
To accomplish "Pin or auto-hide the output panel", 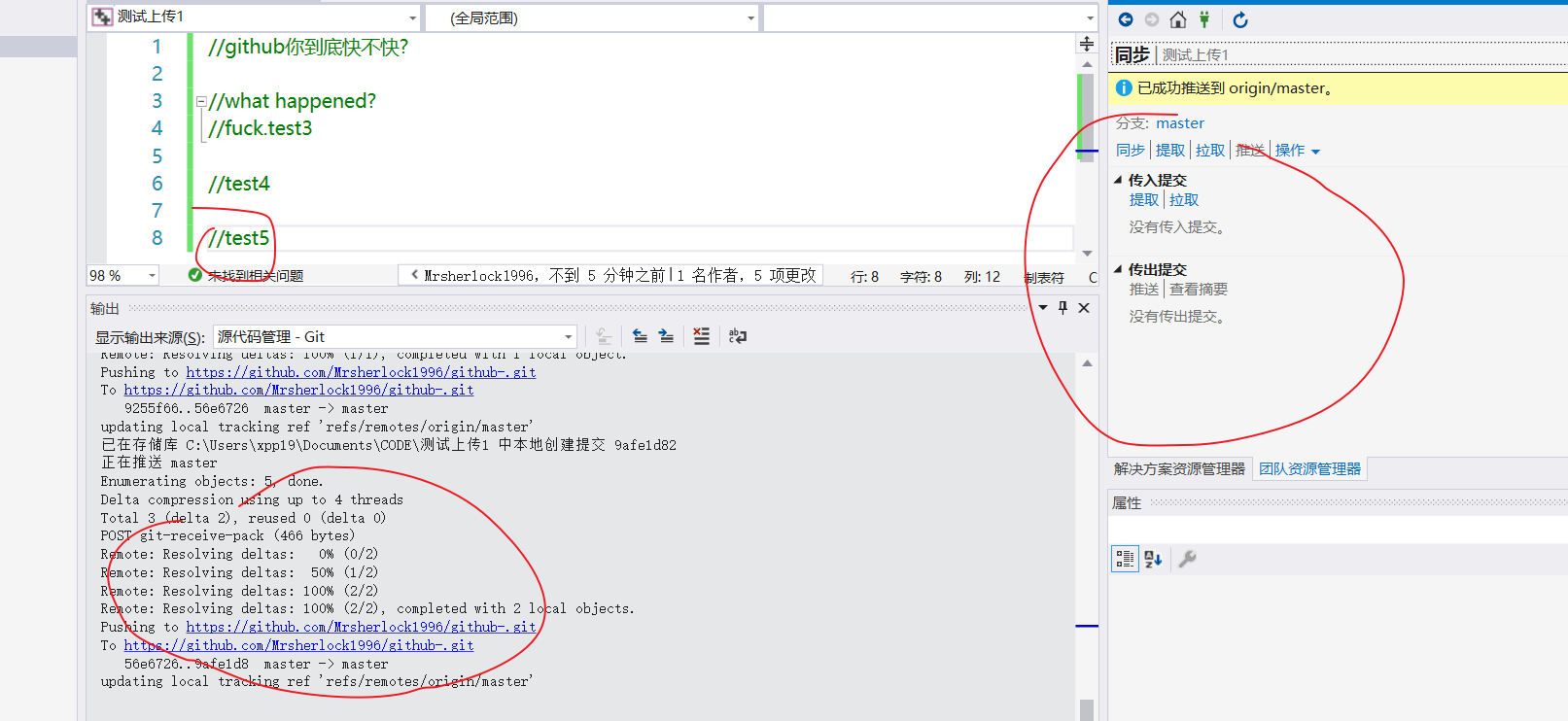I will coord(1063,308).
